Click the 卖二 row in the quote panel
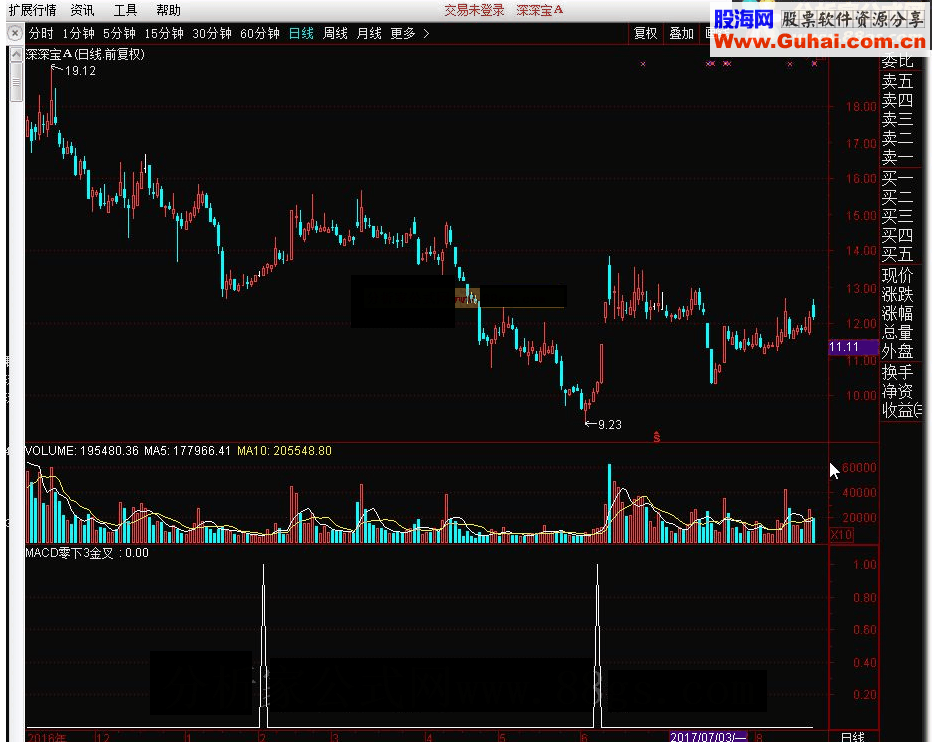The width and height of the screenshot is (932, 742). (x=897, y=138)
